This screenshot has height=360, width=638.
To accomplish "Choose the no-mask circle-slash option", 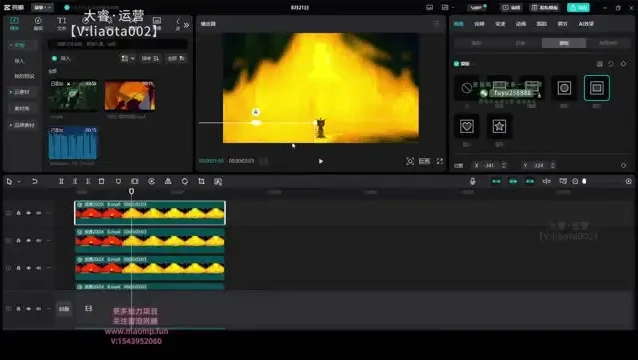I will pyautogui.click(x=467, y=88).
